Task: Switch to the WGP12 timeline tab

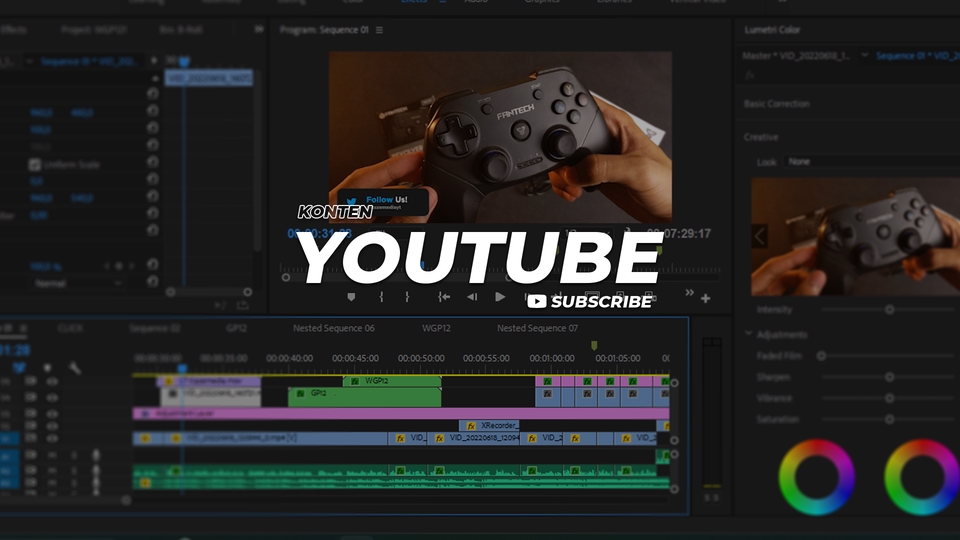Action: click(436, 328)
